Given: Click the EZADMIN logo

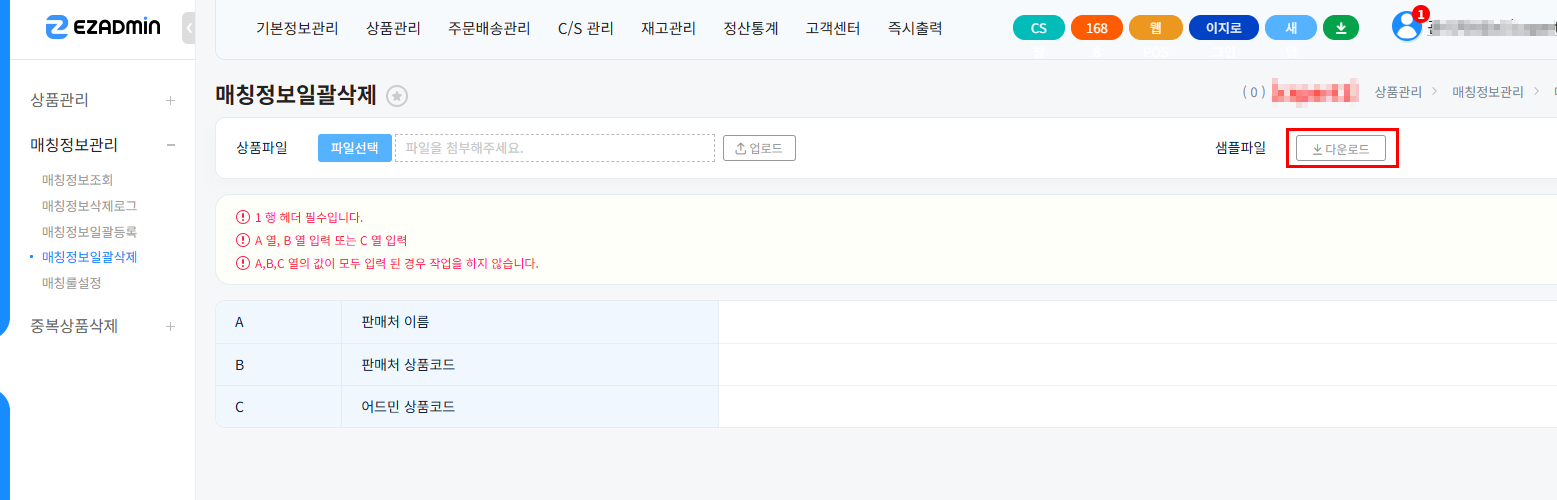Looking at the screenshot, I should pyautogui.click(x=103, y=28).
